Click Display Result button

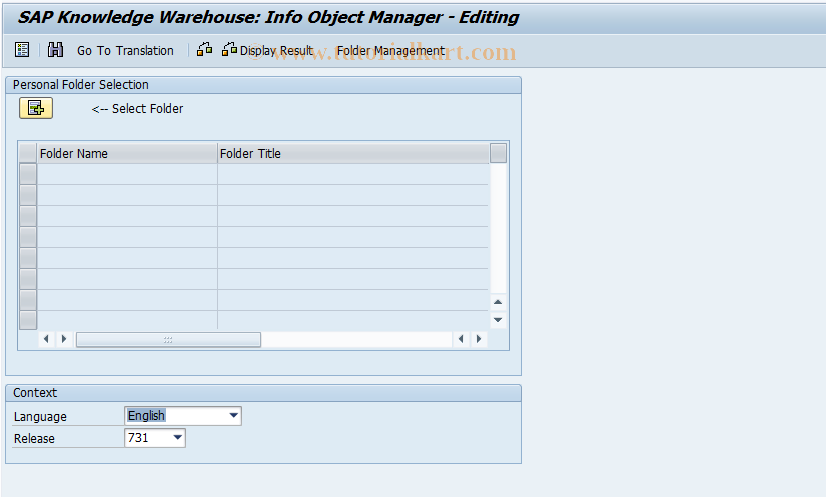click(268, 50)
